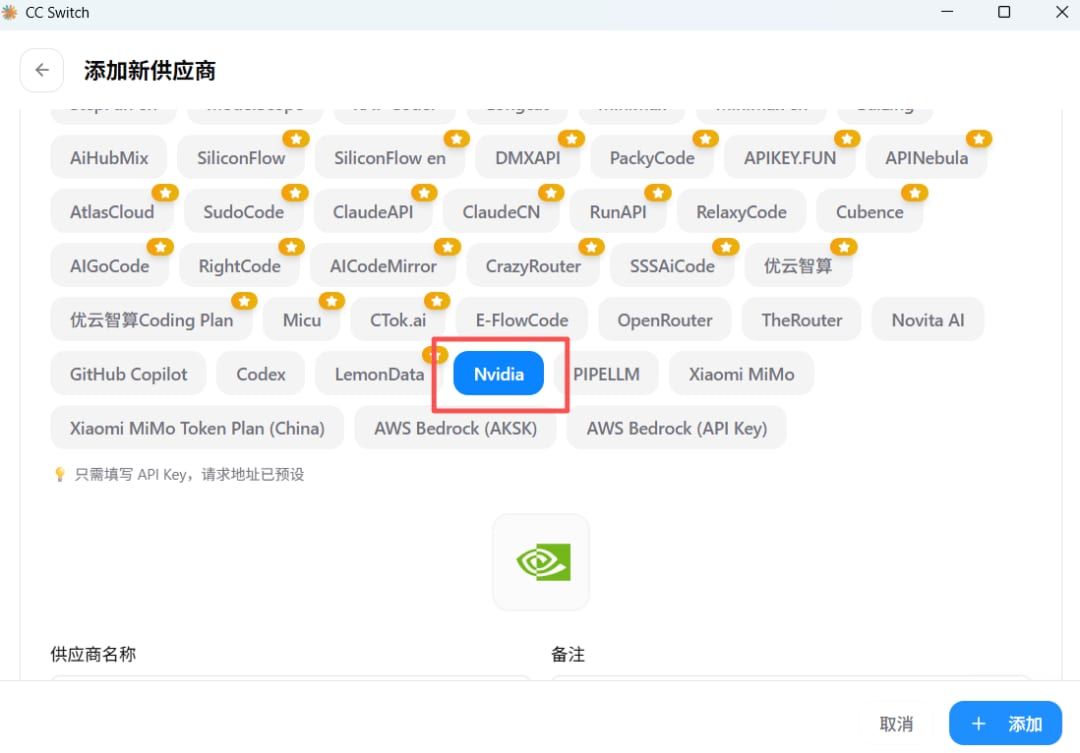Select the AiHubMix provider preset
This screenshot has width=1080, height=753.
point(109,158)
